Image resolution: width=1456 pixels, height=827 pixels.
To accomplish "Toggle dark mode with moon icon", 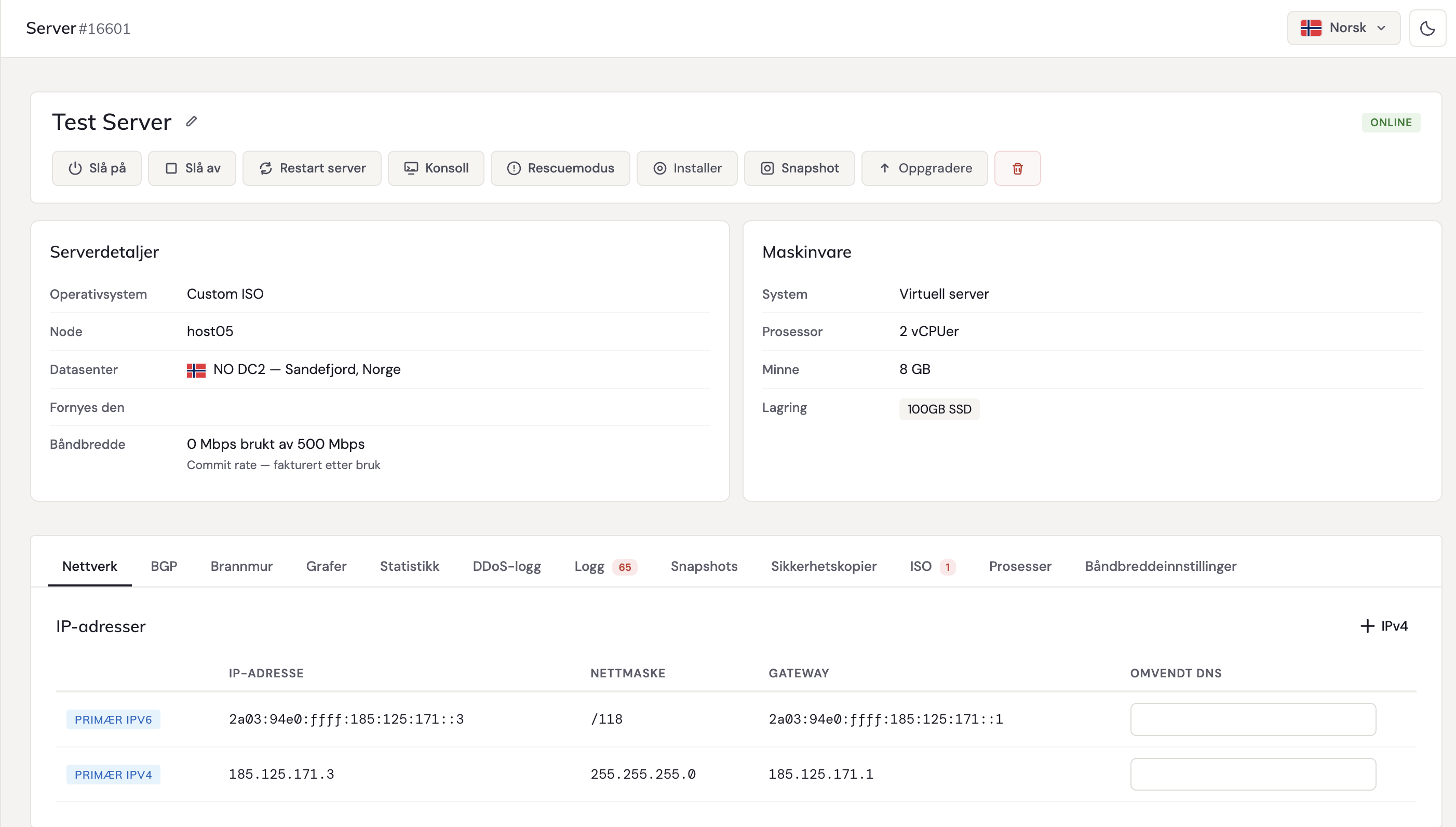I will coord(1427,29).
